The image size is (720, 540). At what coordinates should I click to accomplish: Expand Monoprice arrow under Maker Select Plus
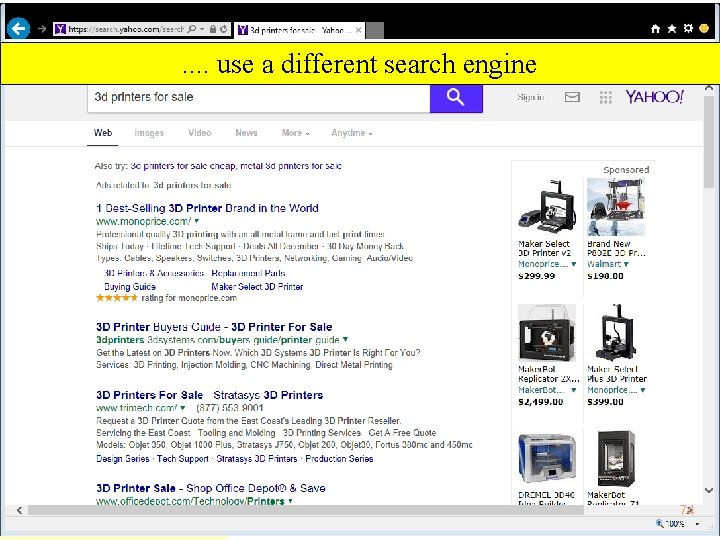point(643,390)
